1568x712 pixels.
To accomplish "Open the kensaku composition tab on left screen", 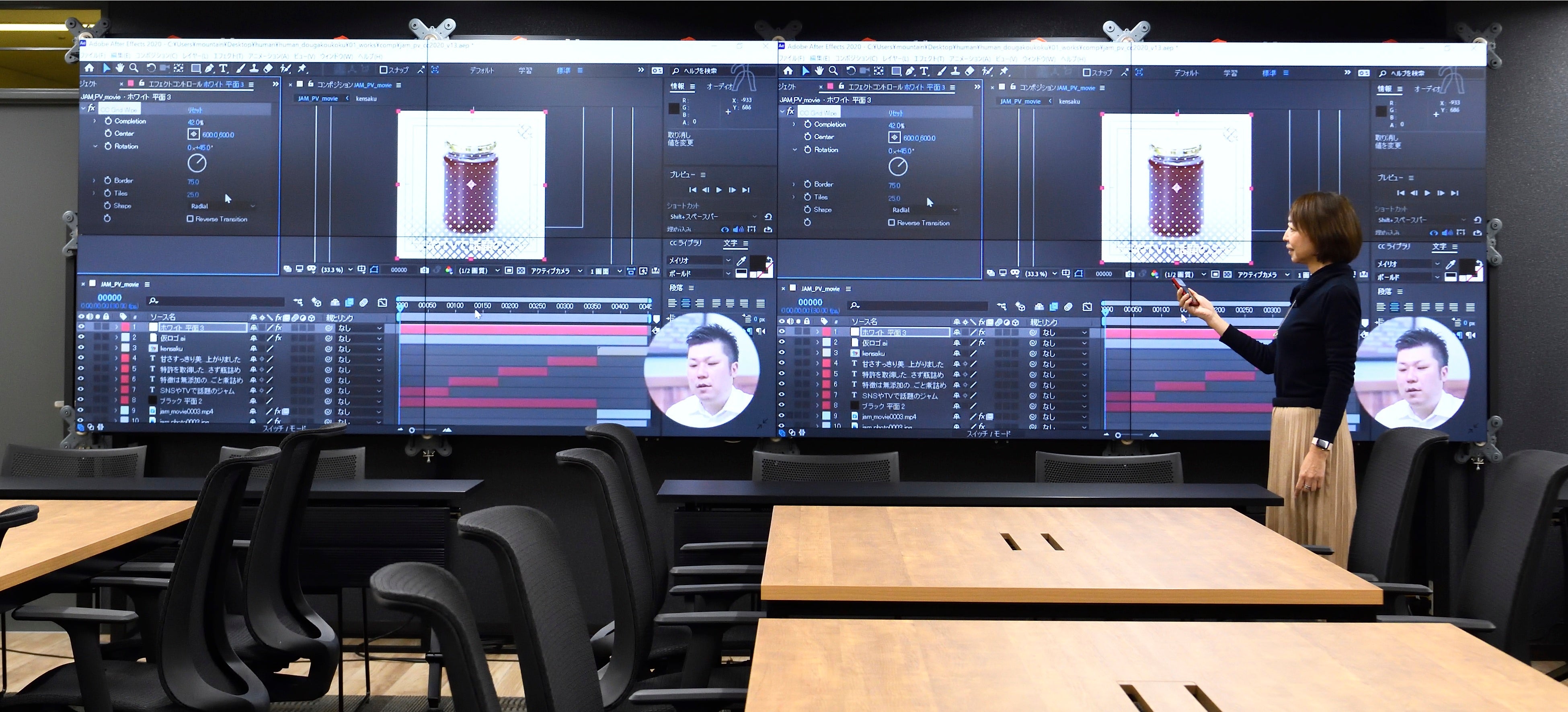I will (x=366, y=98).
